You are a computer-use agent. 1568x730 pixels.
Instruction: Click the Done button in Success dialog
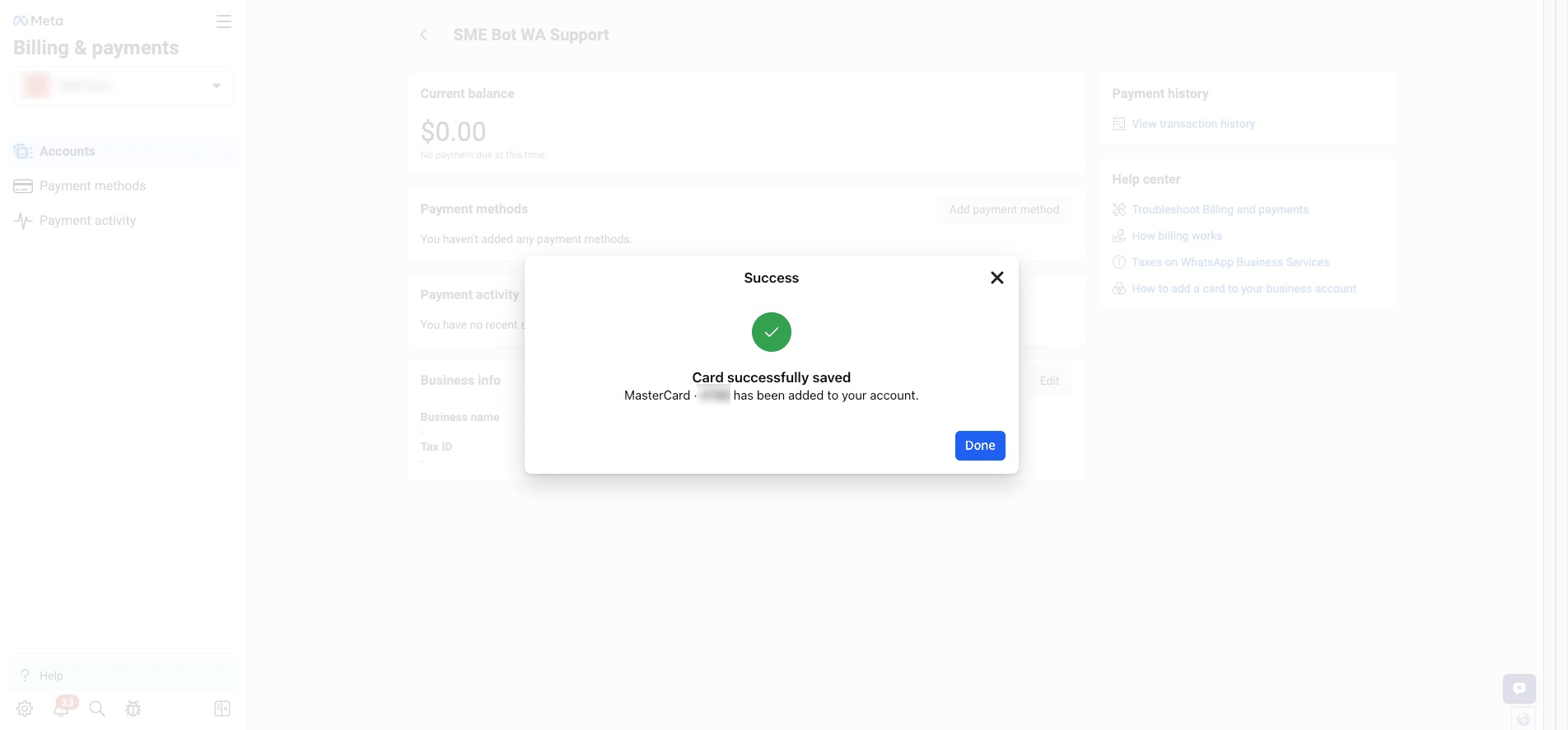(x=980, y=446)
